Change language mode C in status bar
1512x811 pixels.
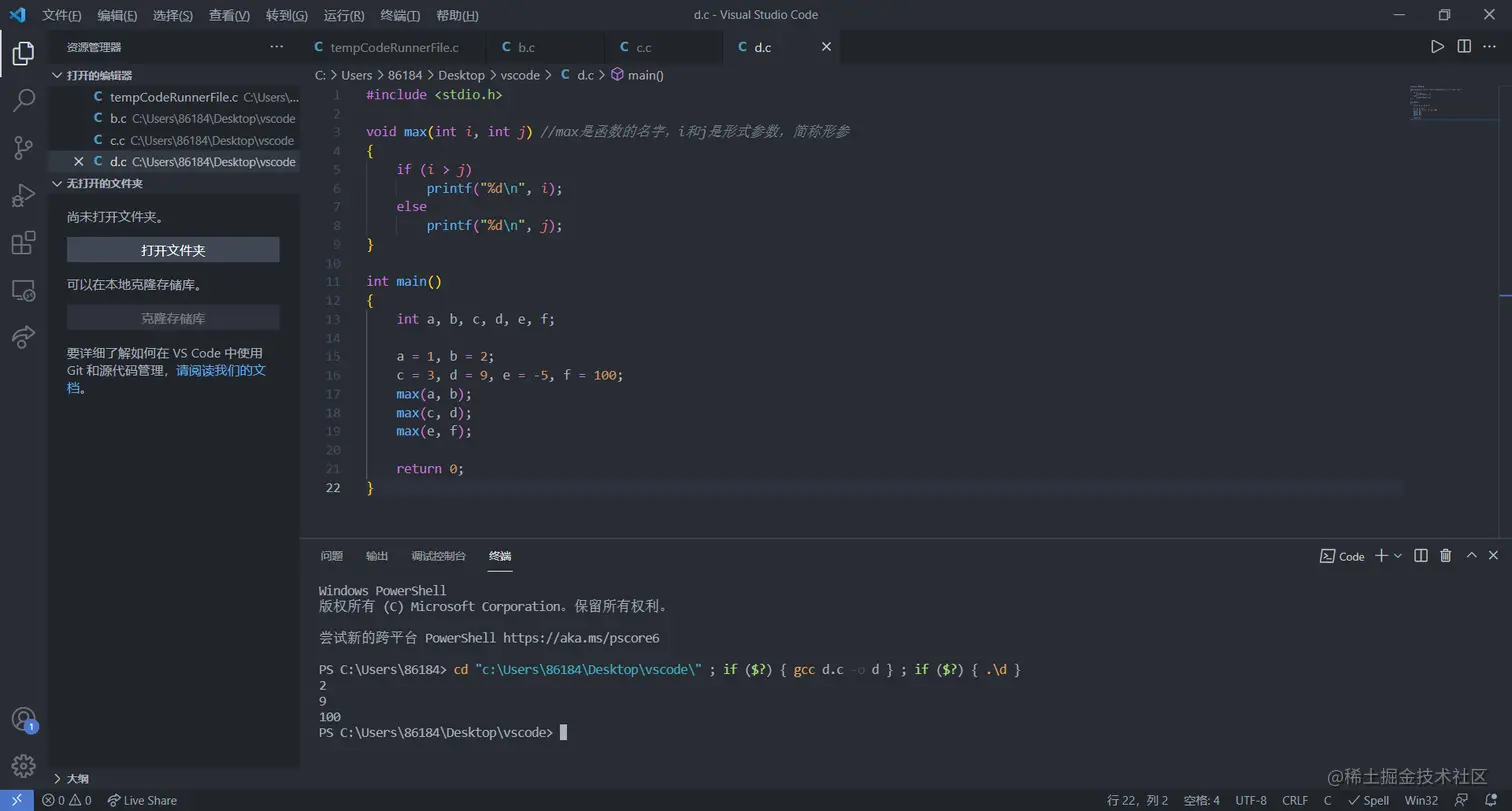pos(1327,800)
